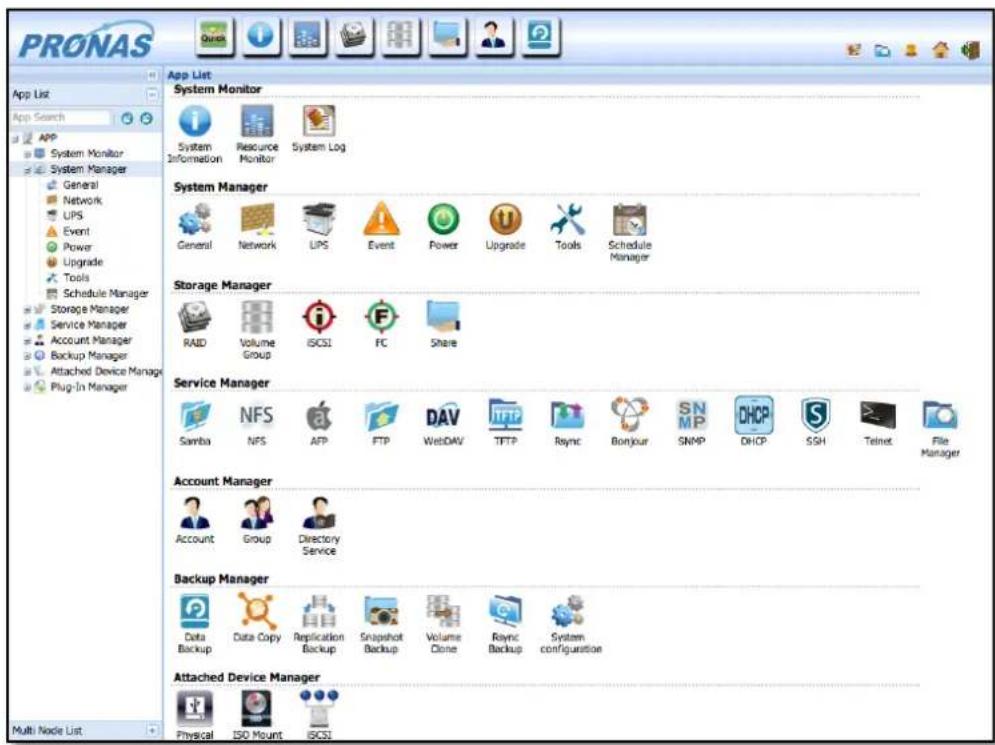The image size is (995, 745).
Task: Open the Bonjour service icon
Action: pos(629,414)
